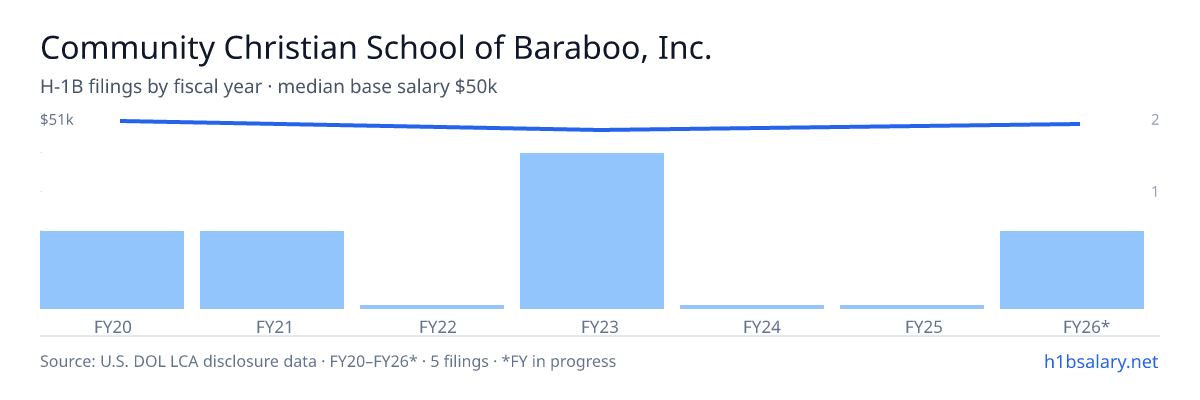The image size is (1200, 400).
Task: Click the FY24 axis label
Action: coord(752,326)
